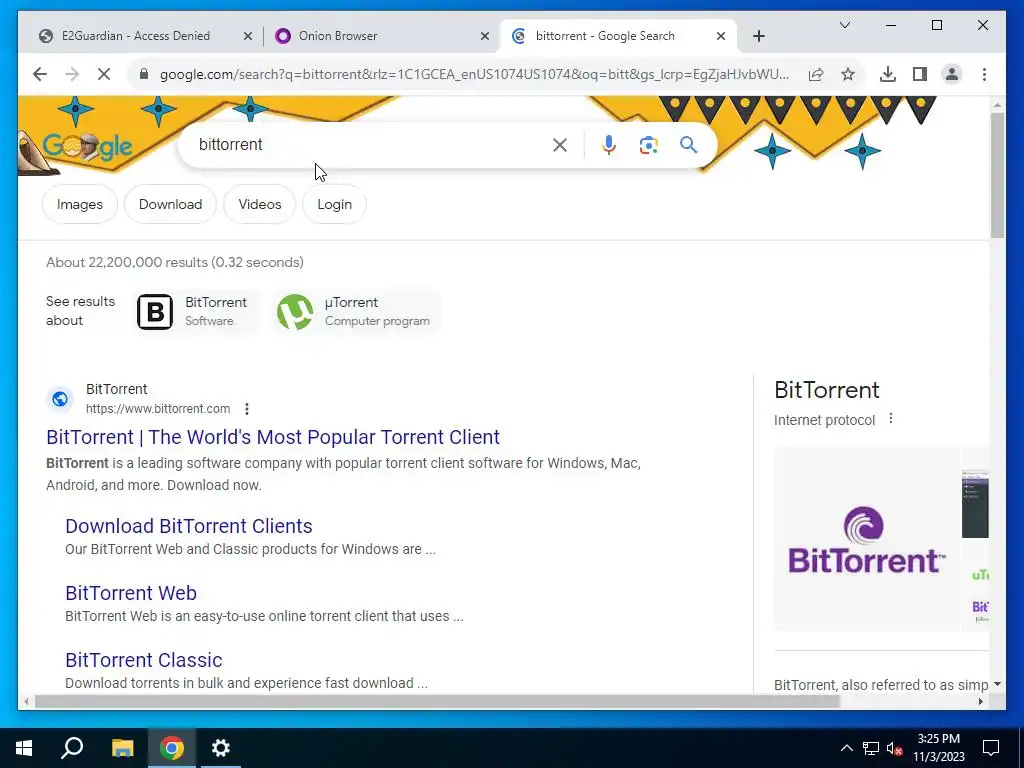
Task: Select the bittorrent - Google Search tab
Action: [x=605, y=36]
